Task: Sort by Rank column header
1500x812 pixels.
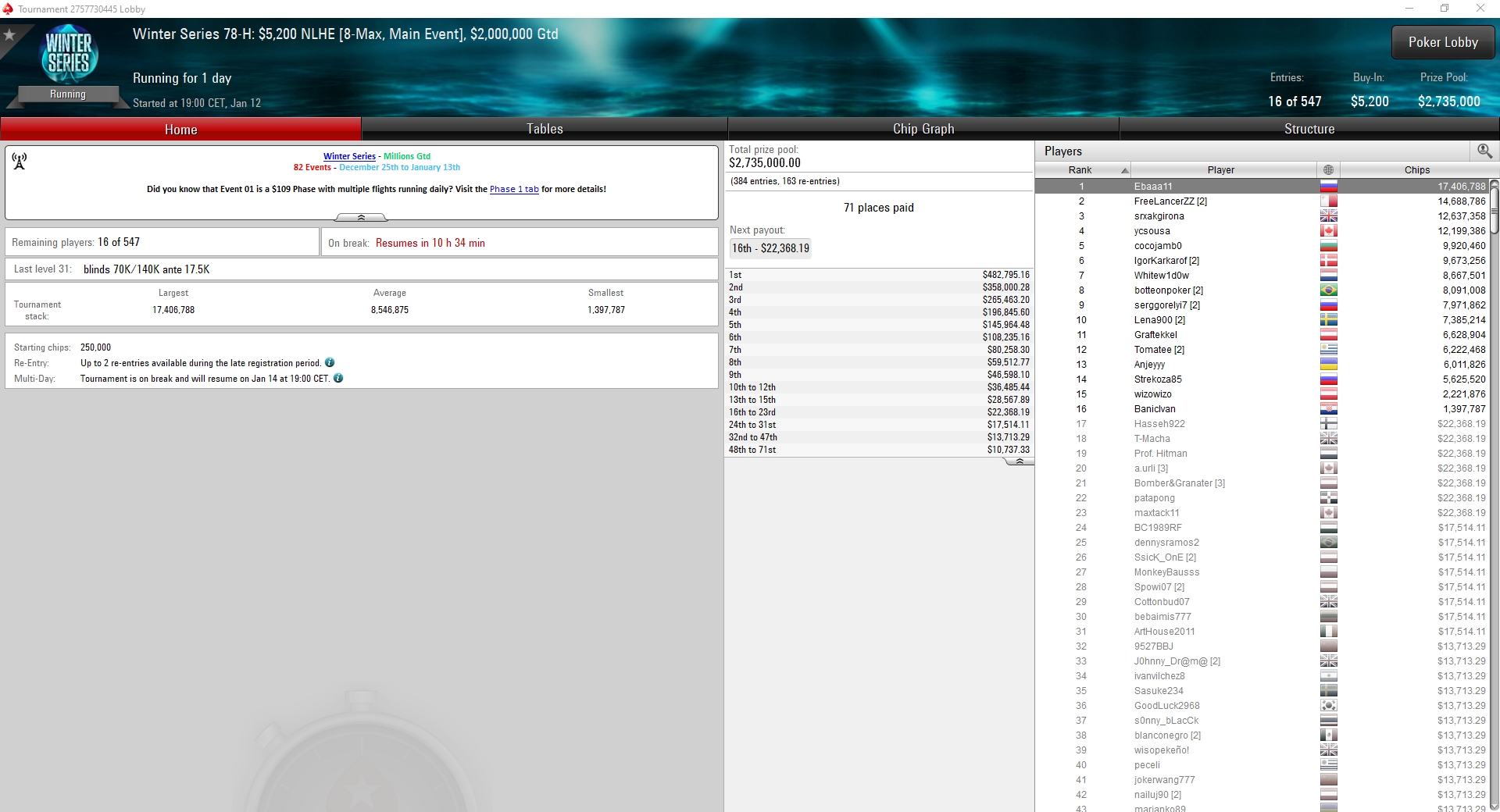Action: (1084, 169)
